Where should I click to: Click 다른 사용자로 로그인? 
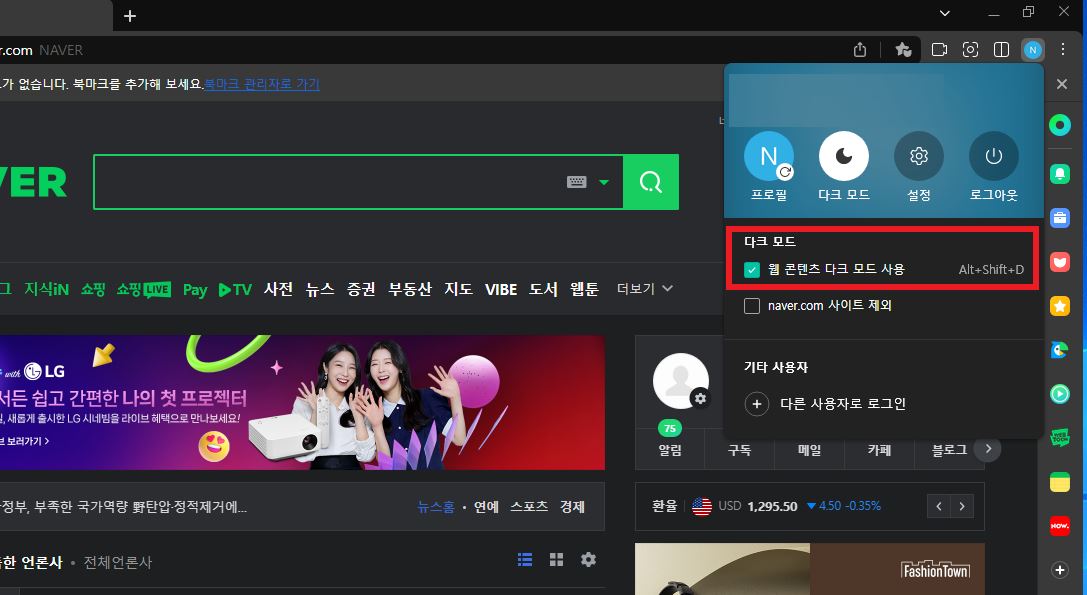825,404
